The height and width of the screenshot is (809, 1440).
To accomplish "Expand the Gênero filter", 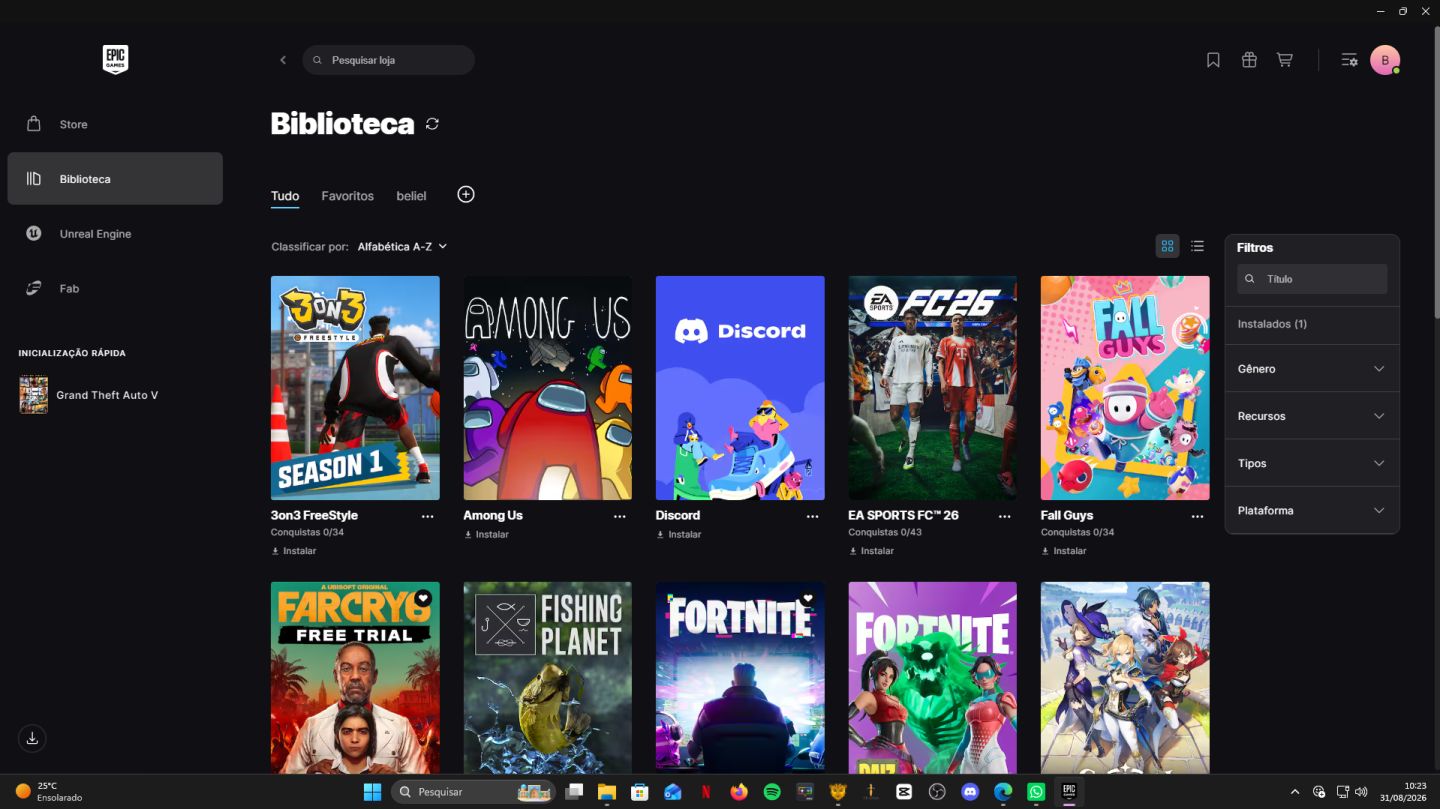I will coord(1312,369).
